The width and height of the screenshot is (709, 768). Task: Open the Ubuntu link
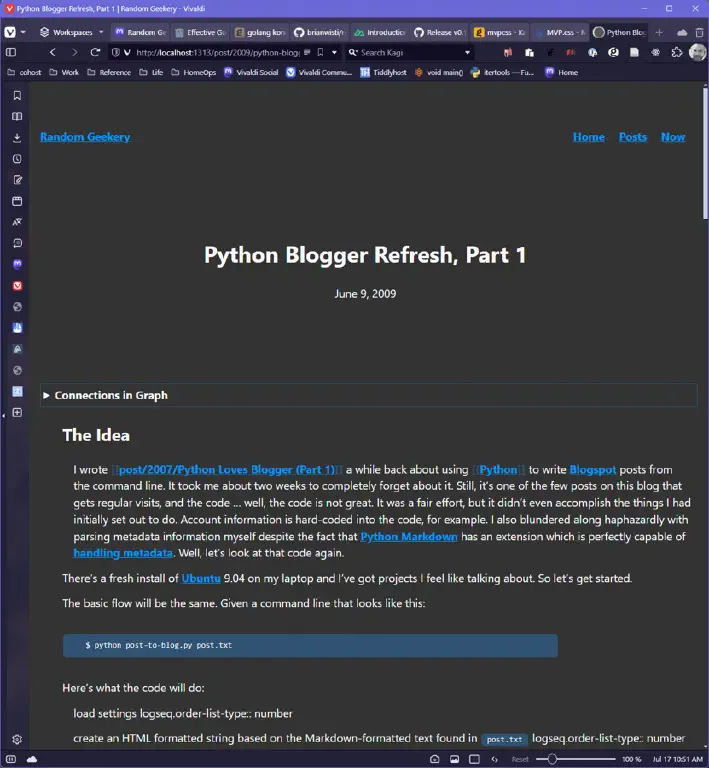coord(201,578)
